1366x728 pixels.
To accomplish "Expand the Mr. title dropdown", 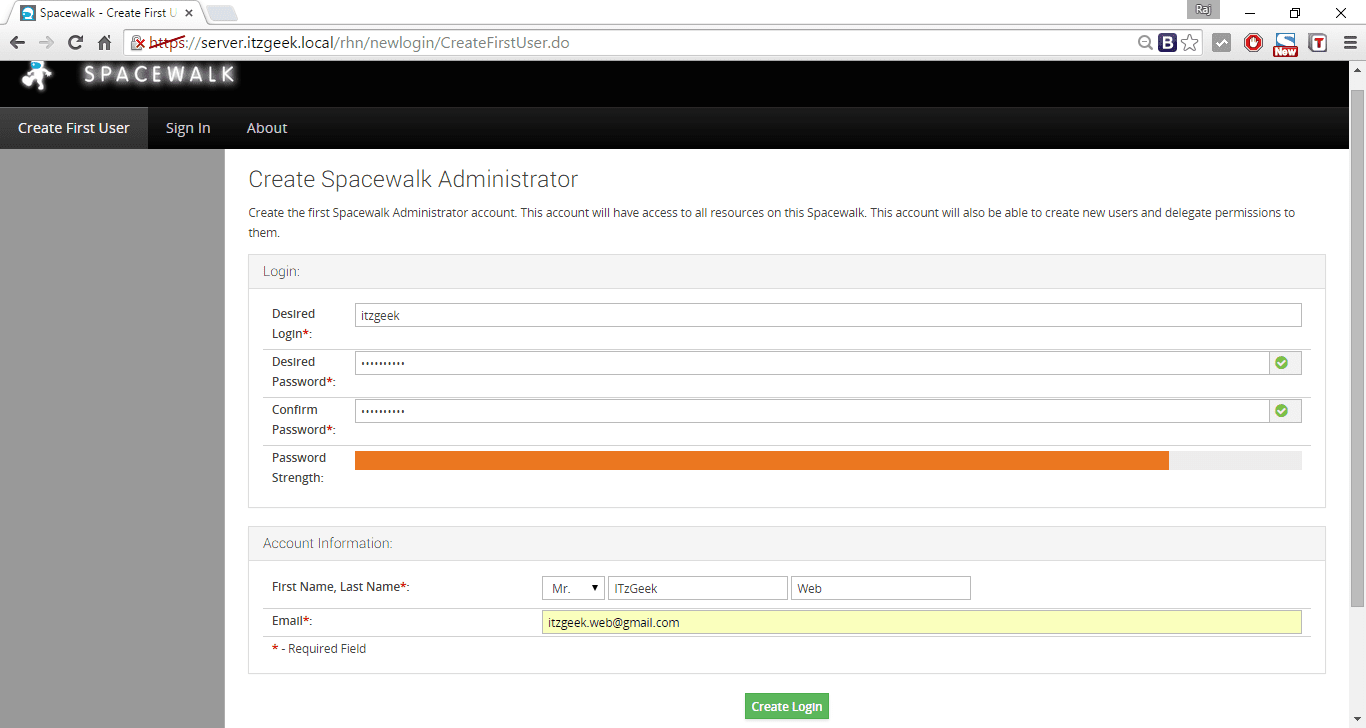I will click(x=574, y=588).
